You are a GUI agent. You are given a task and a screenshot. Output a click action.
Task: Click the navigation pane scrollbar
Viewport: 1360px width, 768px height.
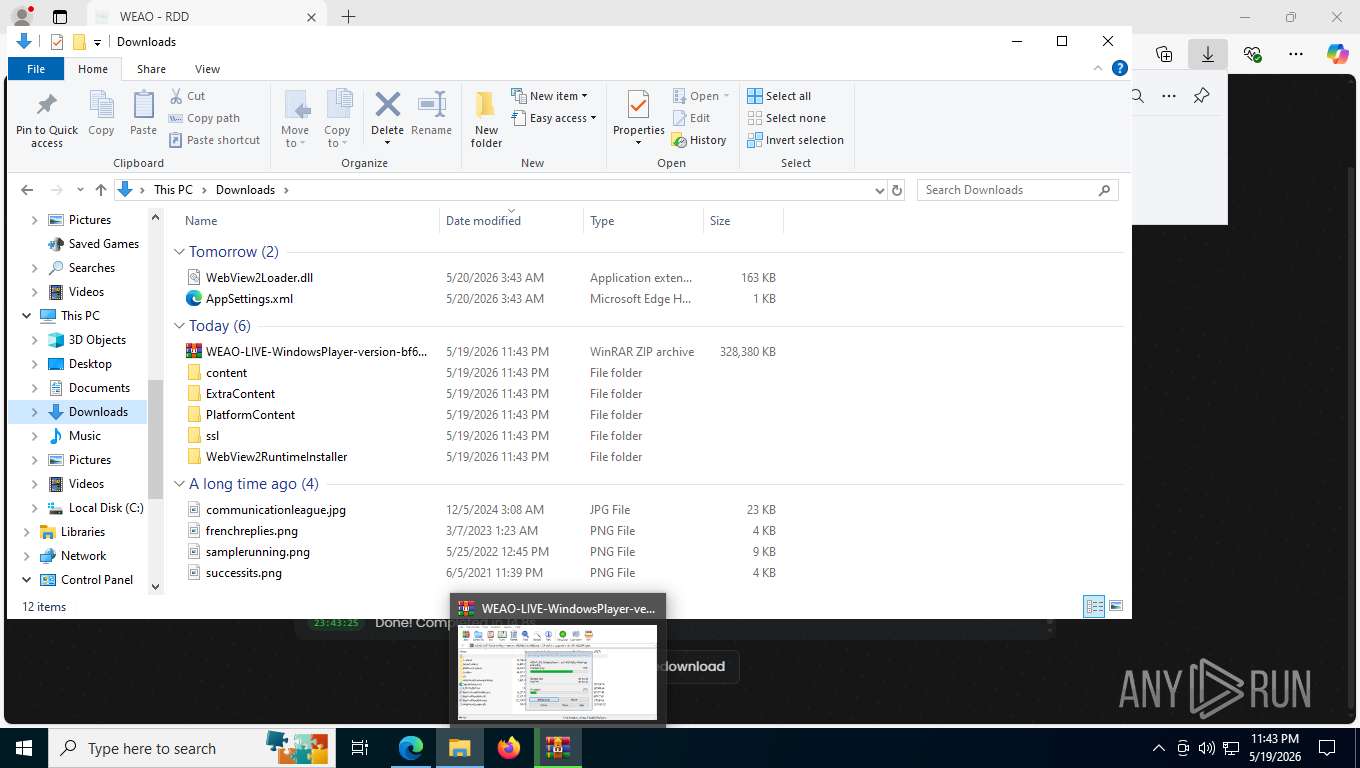(x=155, y=439)
